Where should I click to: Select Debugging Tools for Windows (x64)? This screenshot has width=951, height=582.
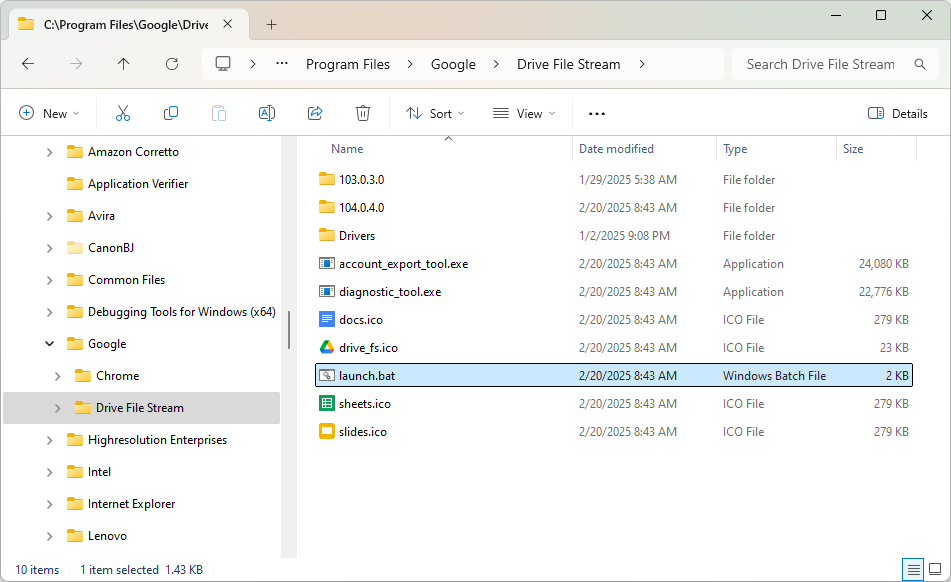click(181, 312)
